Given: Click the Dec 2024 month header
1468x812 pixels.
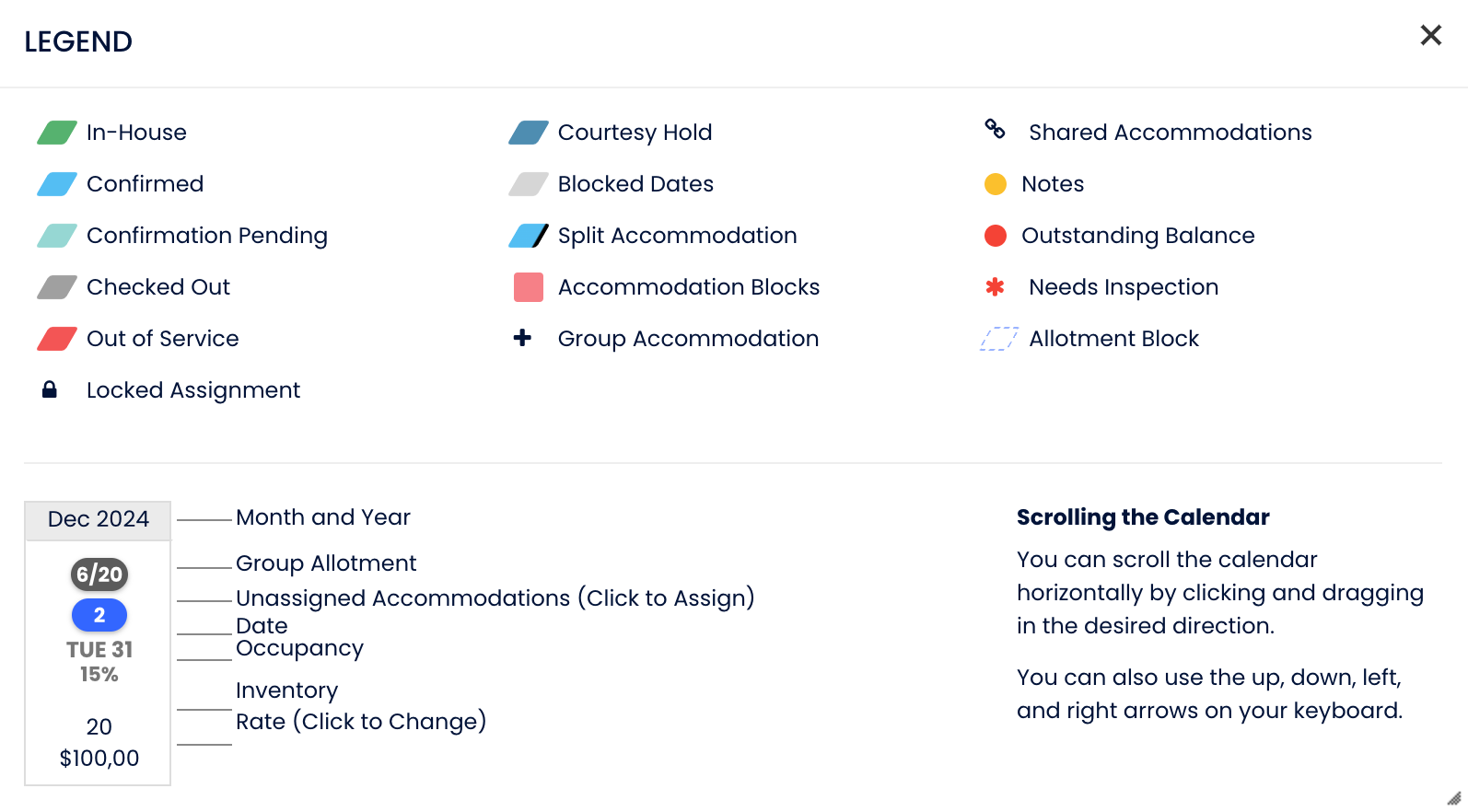Looking at the screenshot, I should [99, 519].
